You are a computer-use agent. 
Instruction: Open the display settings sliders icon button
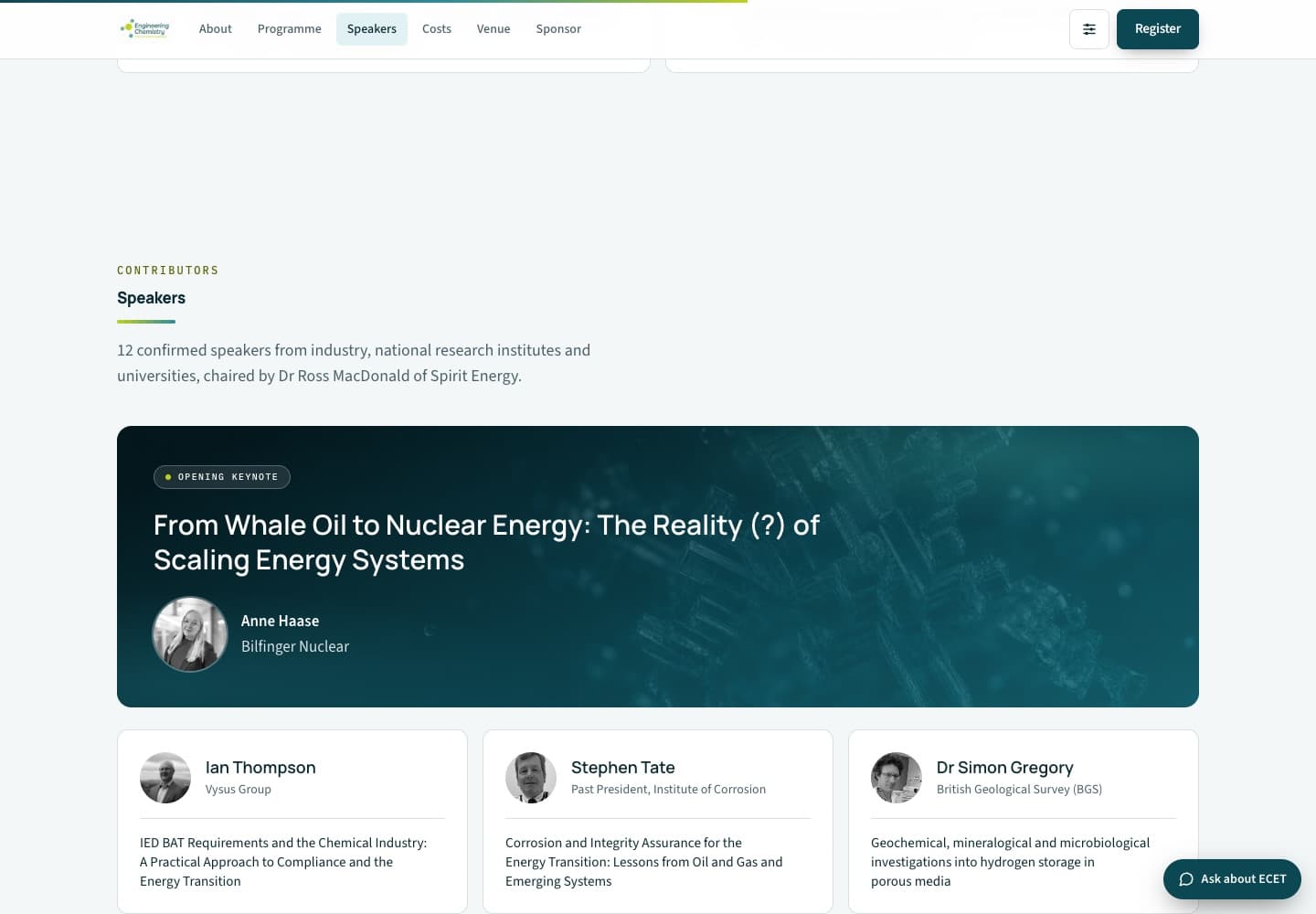point(1089,29)
